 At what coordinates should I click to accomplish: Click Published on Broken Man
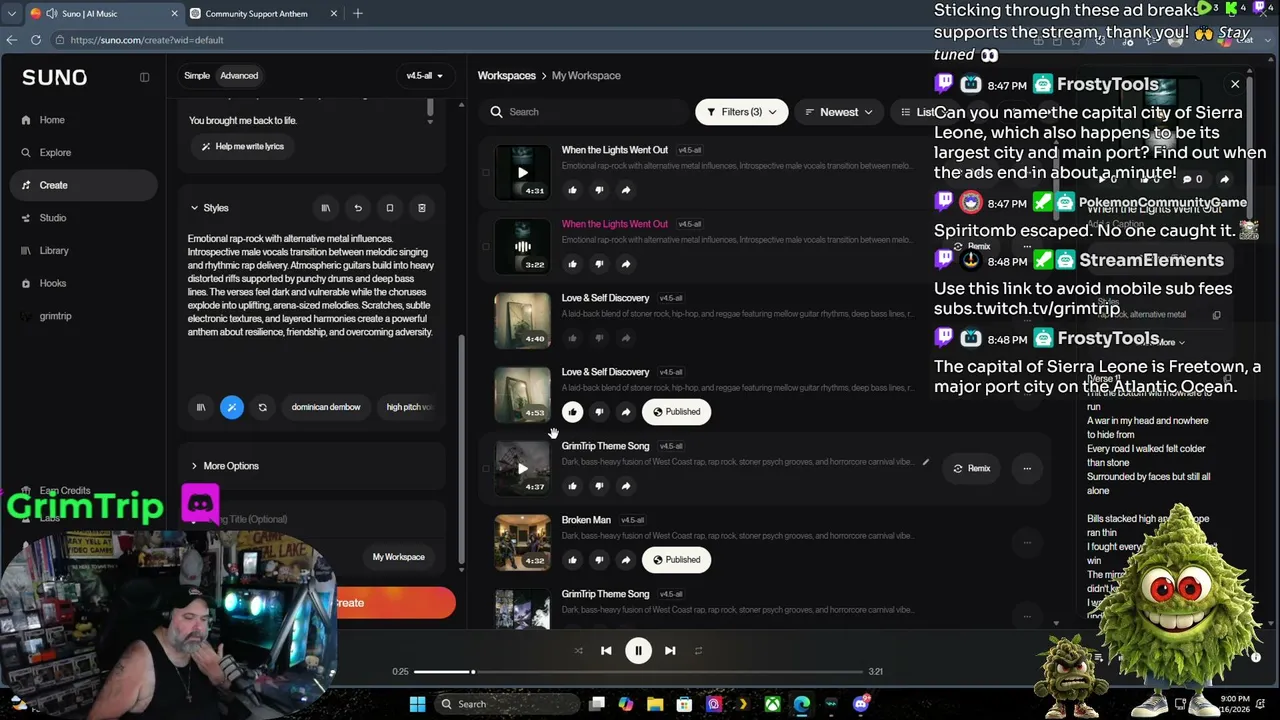(x=676, y=560)
